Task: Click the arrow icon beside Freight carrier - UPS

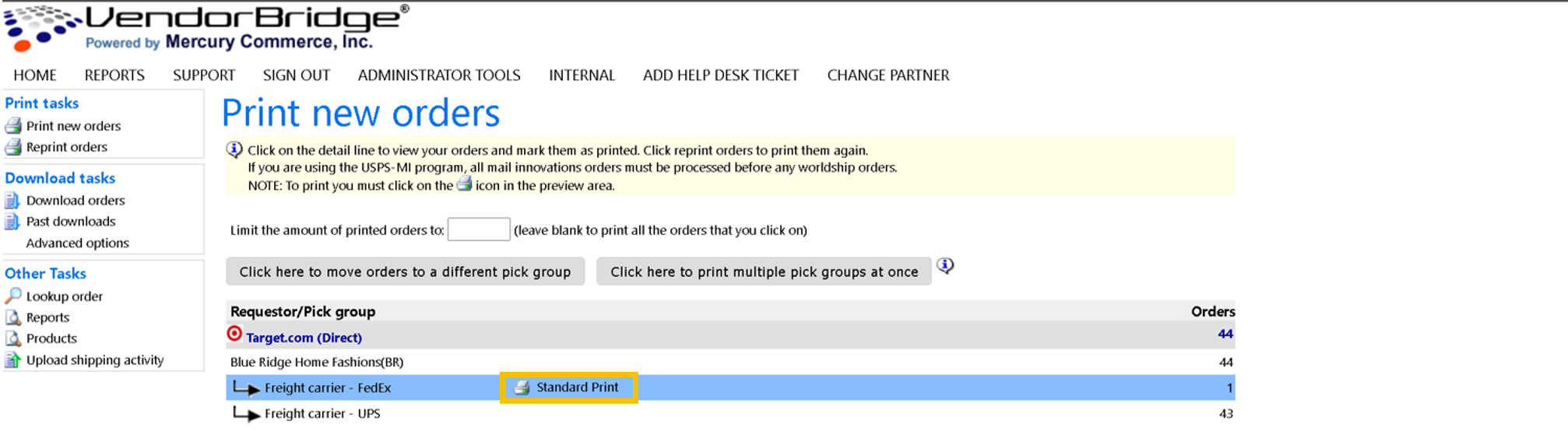Action: tap(246, 415)
